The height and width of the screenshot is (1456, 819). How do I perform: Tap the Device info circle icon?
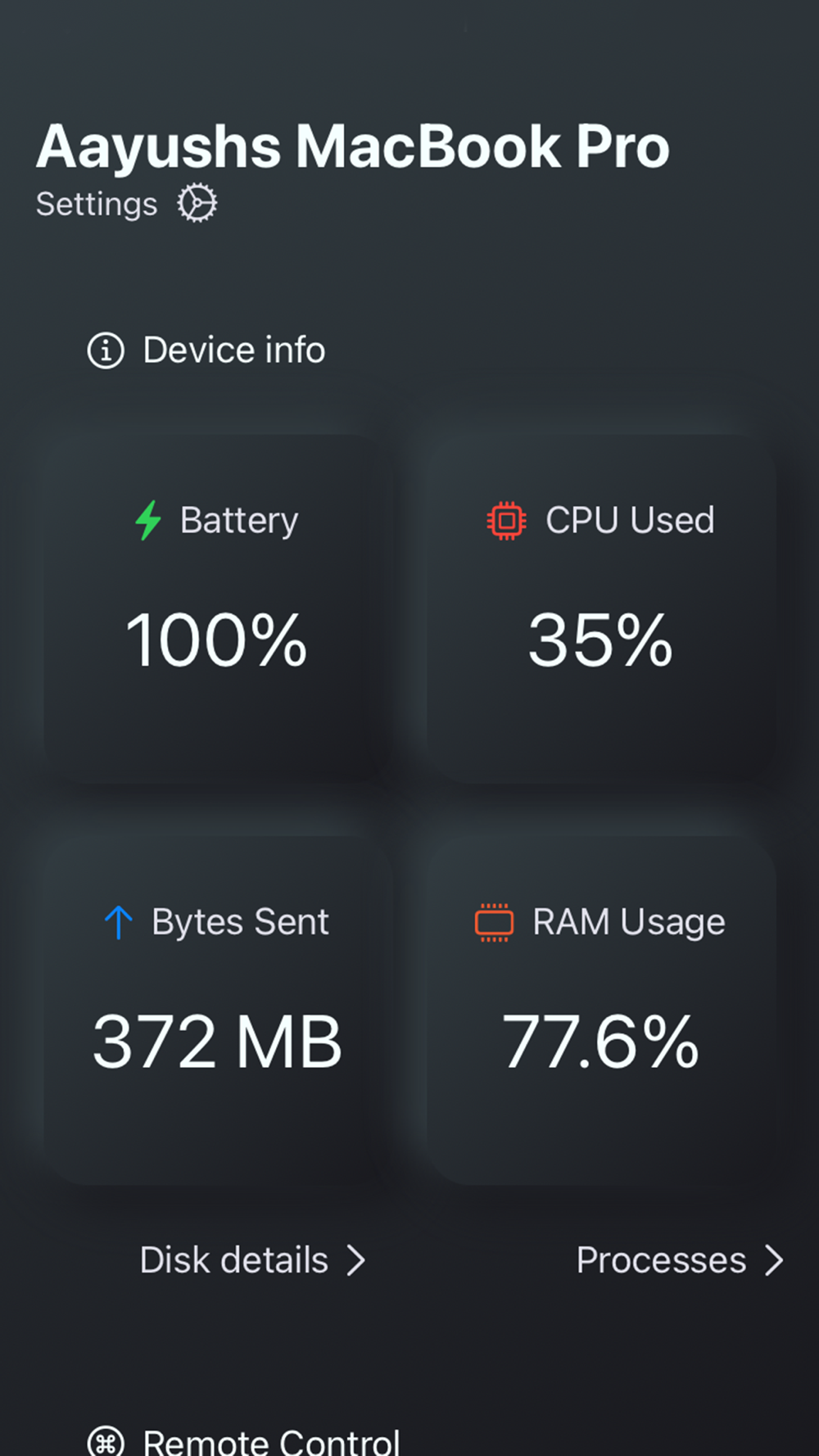[x=106, y=350]
